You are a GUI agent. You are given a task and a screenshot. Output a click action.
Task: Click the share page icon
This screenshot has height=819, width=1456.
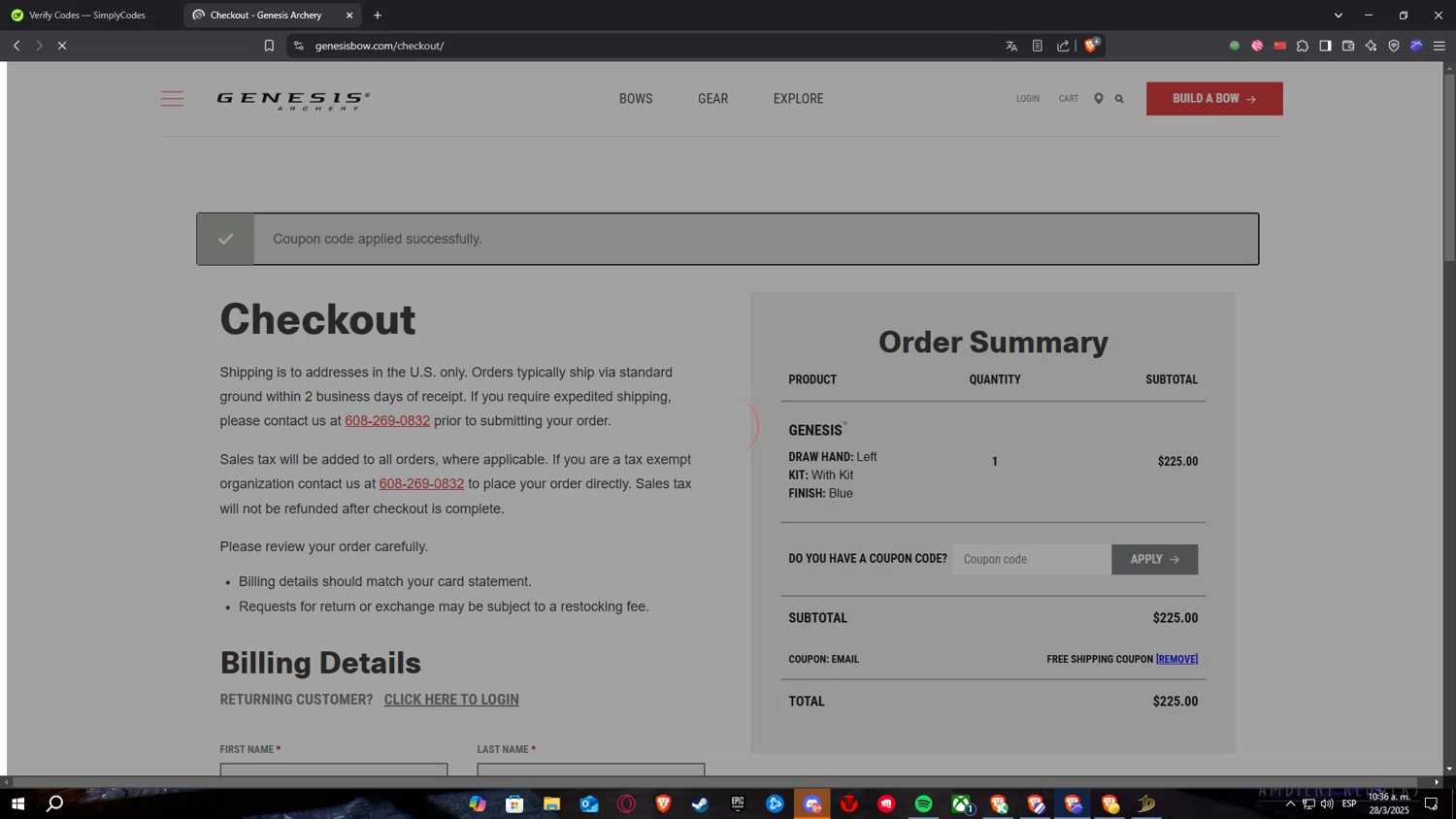[1063, 46]
